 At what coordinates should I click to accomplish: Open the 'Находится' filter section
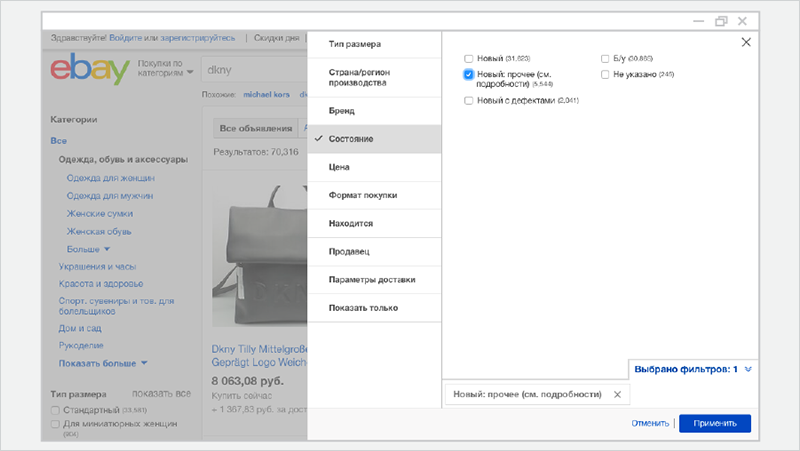click(x=374, y=223)
